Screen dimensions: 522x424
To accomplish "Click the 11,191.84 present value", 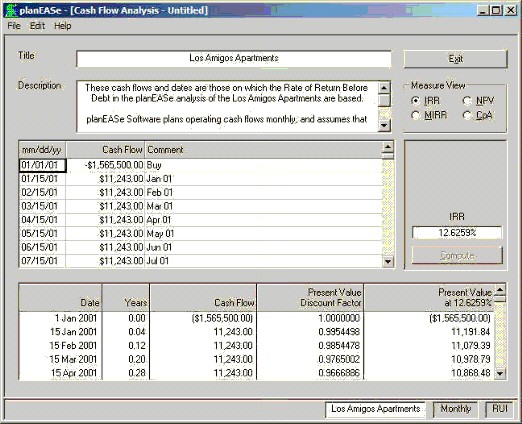I will pos(471,332).
